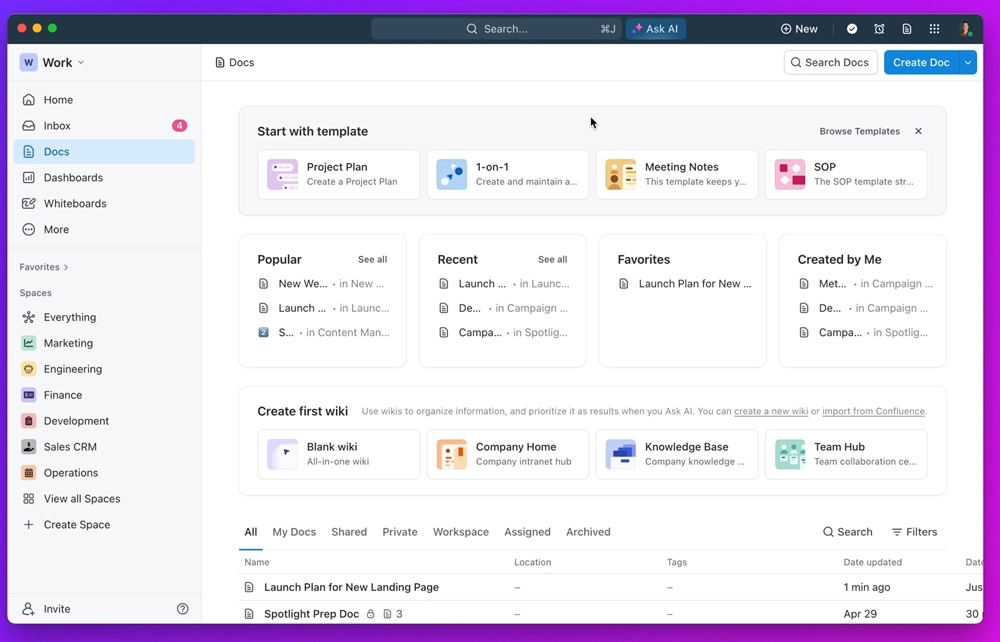Go to Inbox in the sidebar

click(57, 126)
